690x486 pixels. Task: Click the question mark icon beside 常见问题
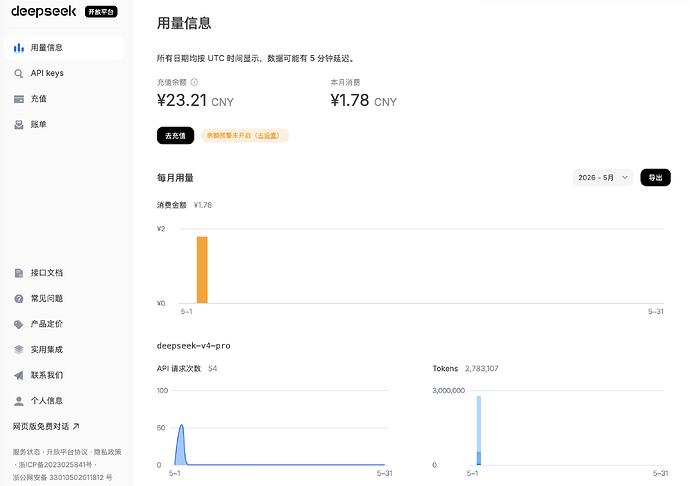[18, 298]
